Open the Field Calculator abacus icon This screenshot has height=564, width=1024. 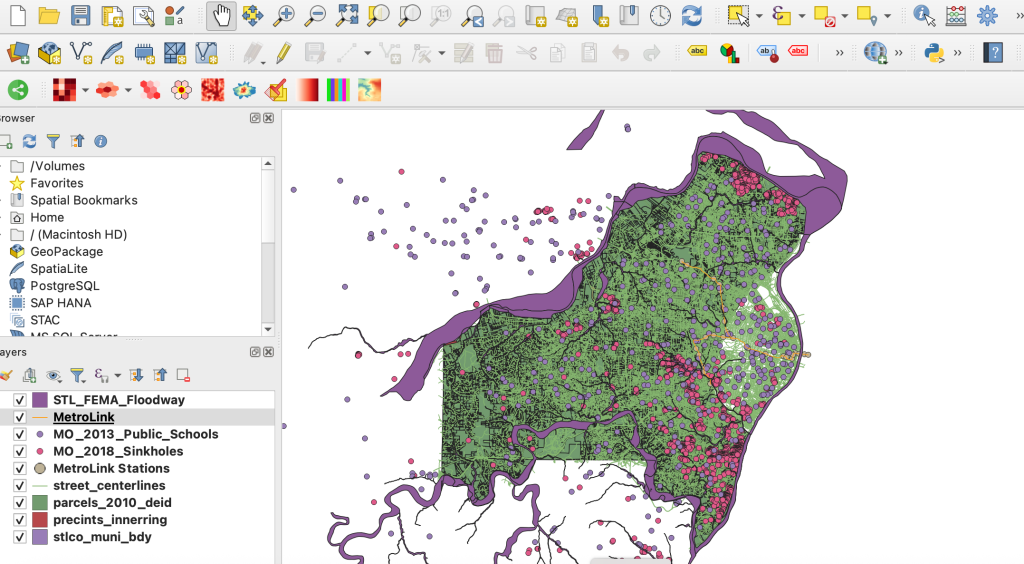click(956, 16)
